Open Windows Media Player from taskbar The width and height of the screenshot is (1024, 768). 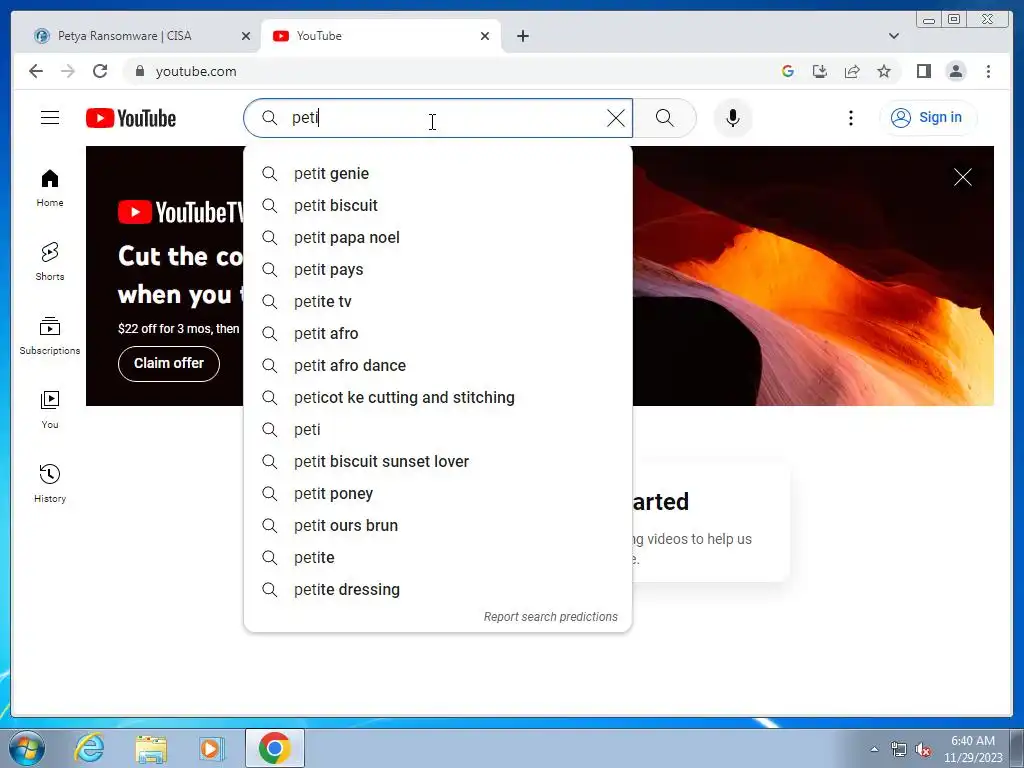[x=212, y=748]
